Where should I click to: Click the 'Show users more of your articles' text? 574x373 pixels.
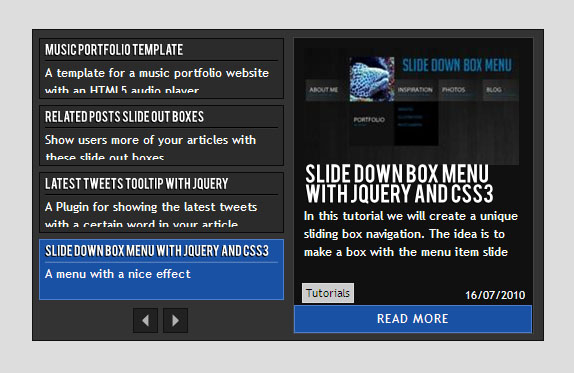click(x=150, y=148)
